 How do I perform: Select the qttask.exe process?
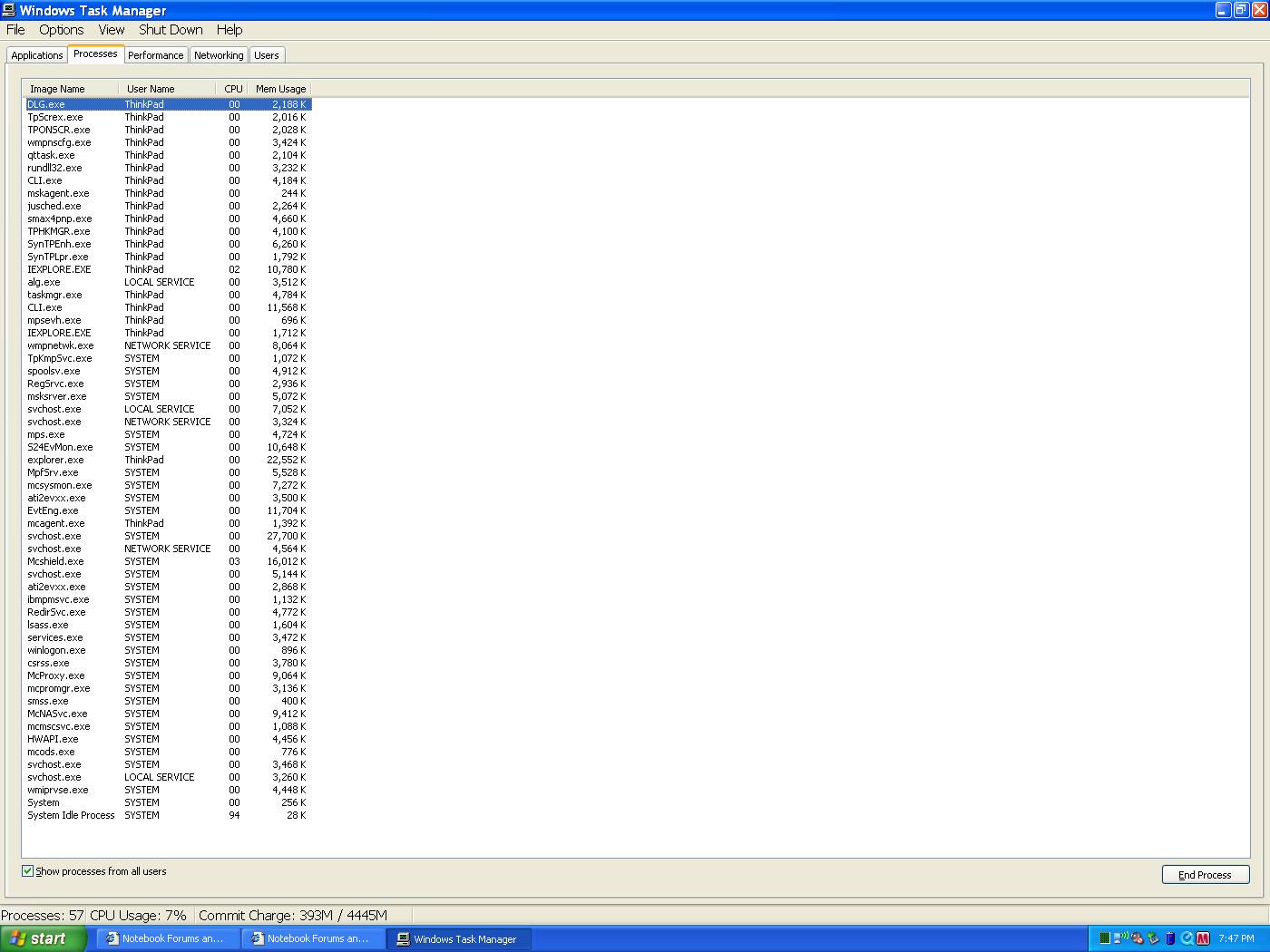[x=169, y=155]
